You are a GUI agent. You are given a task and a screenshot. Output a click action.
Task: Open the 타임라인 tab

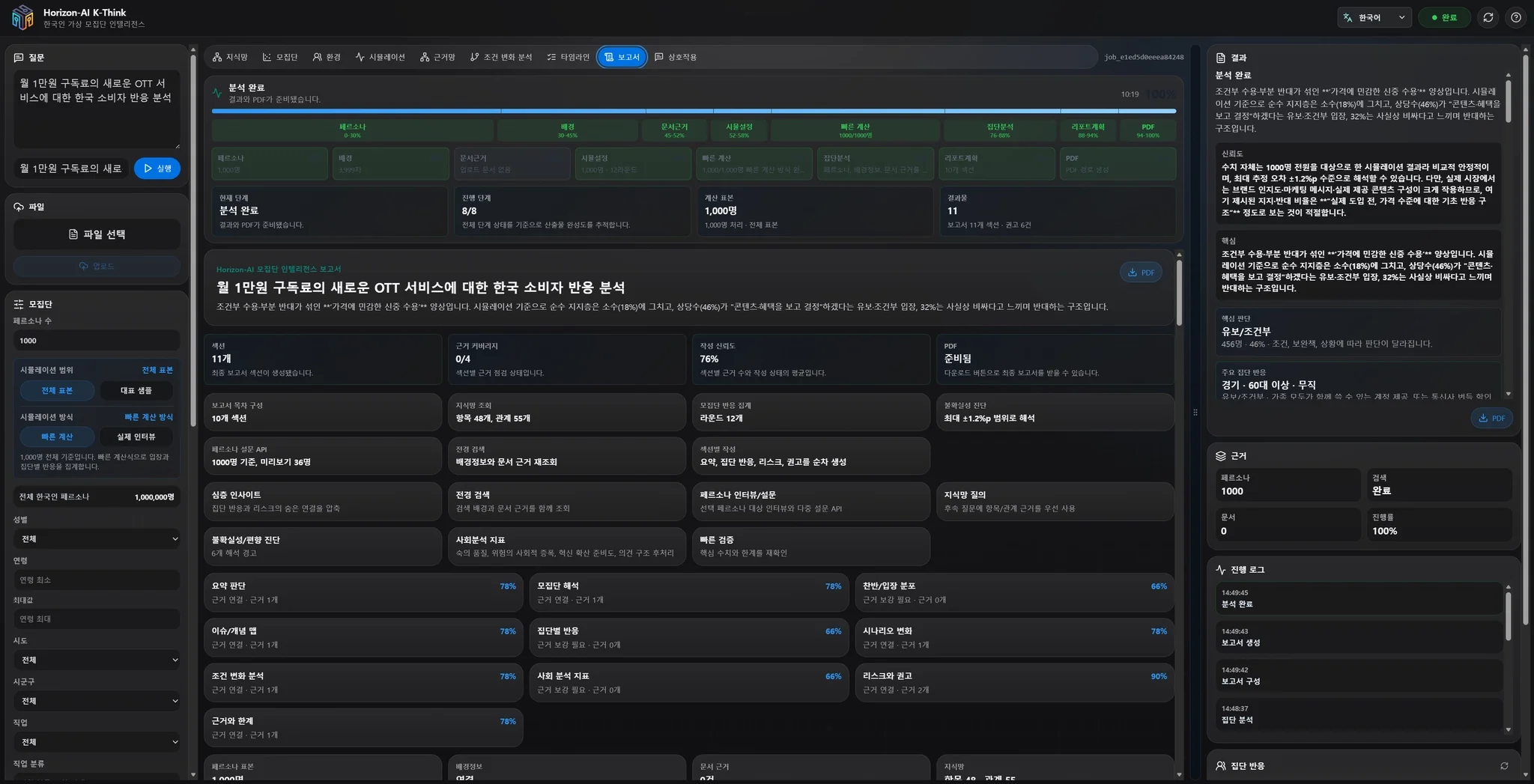(569, 57)
